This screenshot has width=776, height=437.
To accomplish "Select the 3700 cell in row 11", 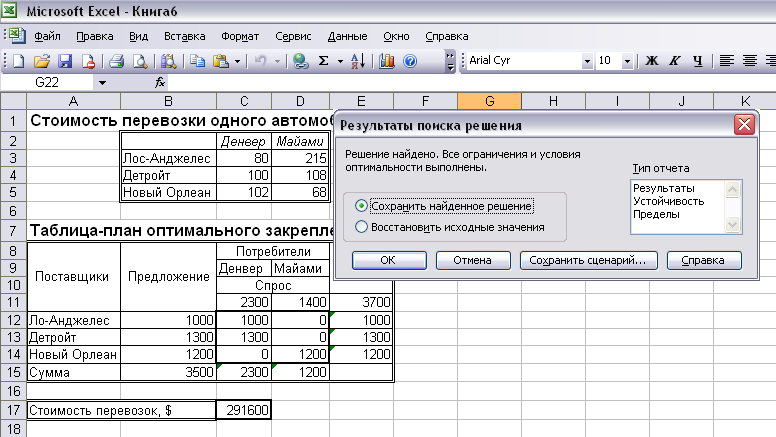I will 361,302.
